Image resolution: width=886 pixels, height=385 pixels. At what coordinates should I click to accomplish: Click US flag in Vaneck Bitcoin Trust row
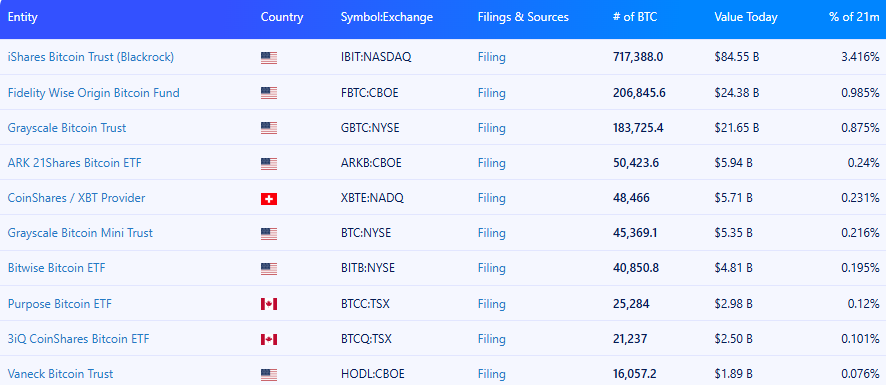(269, 374)
